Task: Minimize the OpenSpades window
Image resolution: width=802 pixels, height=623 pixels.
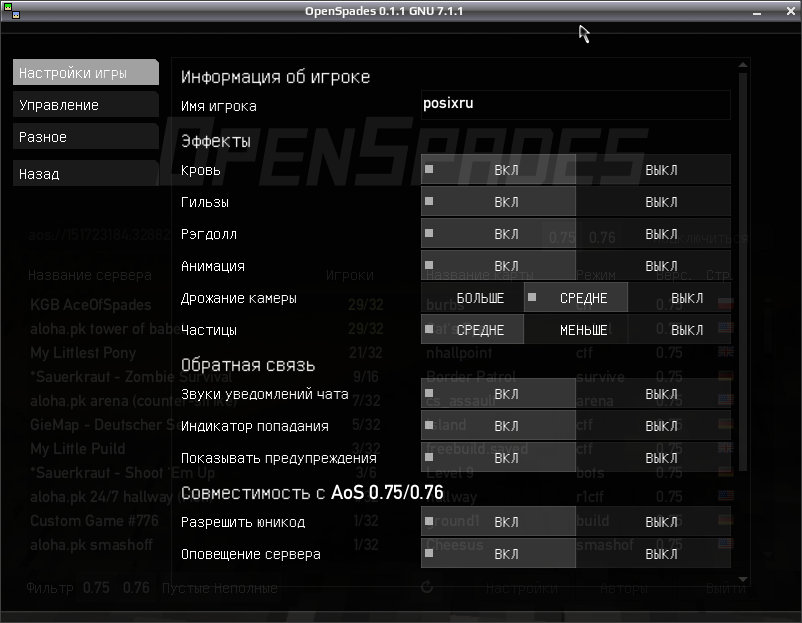Action: click(757, 12)
